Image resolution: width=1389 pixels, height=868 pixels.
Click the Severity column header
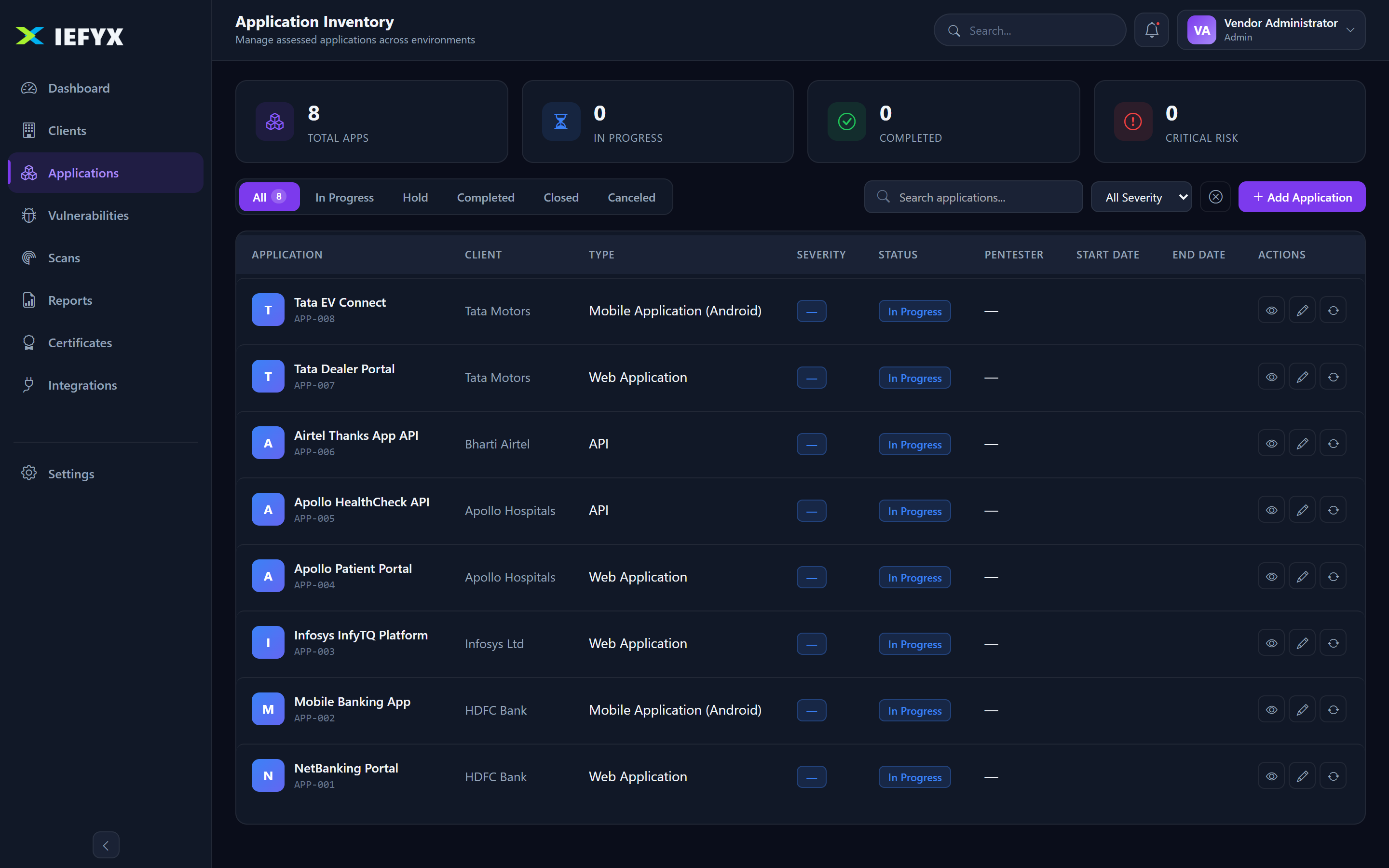click(x=821, y=254)
